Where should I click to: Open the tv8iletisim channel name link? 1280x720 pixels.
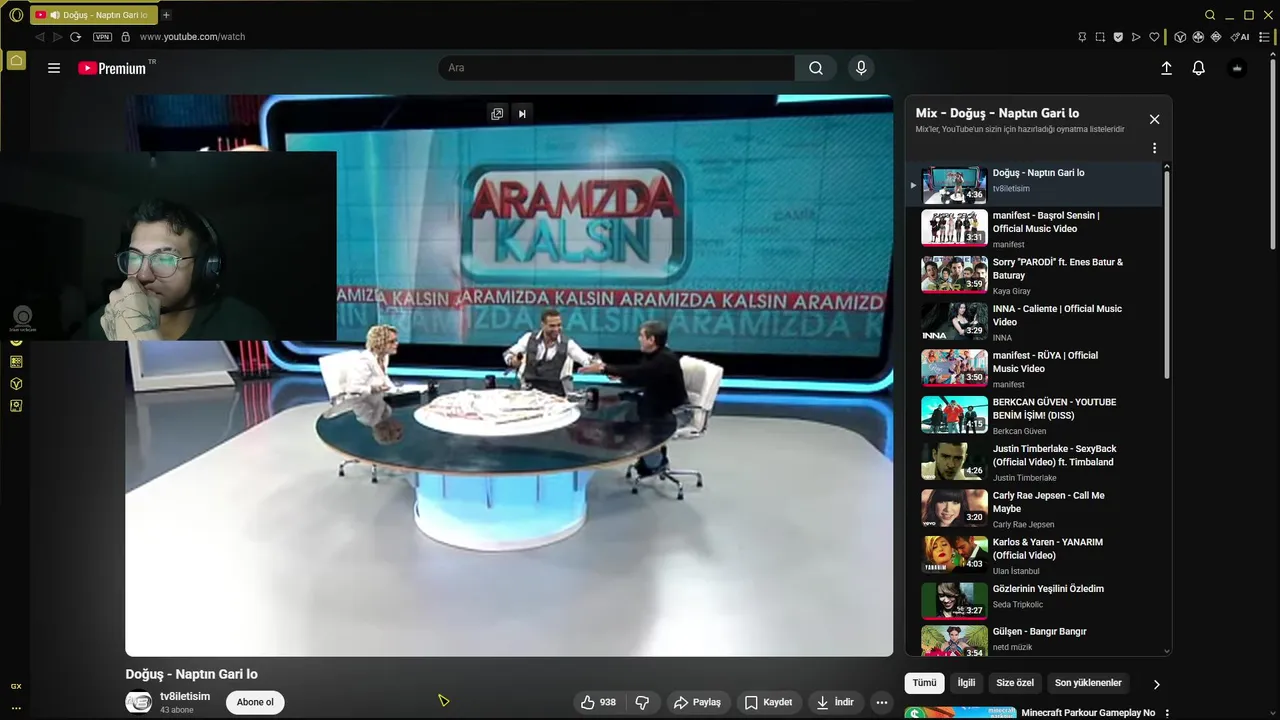click(185, 696)
